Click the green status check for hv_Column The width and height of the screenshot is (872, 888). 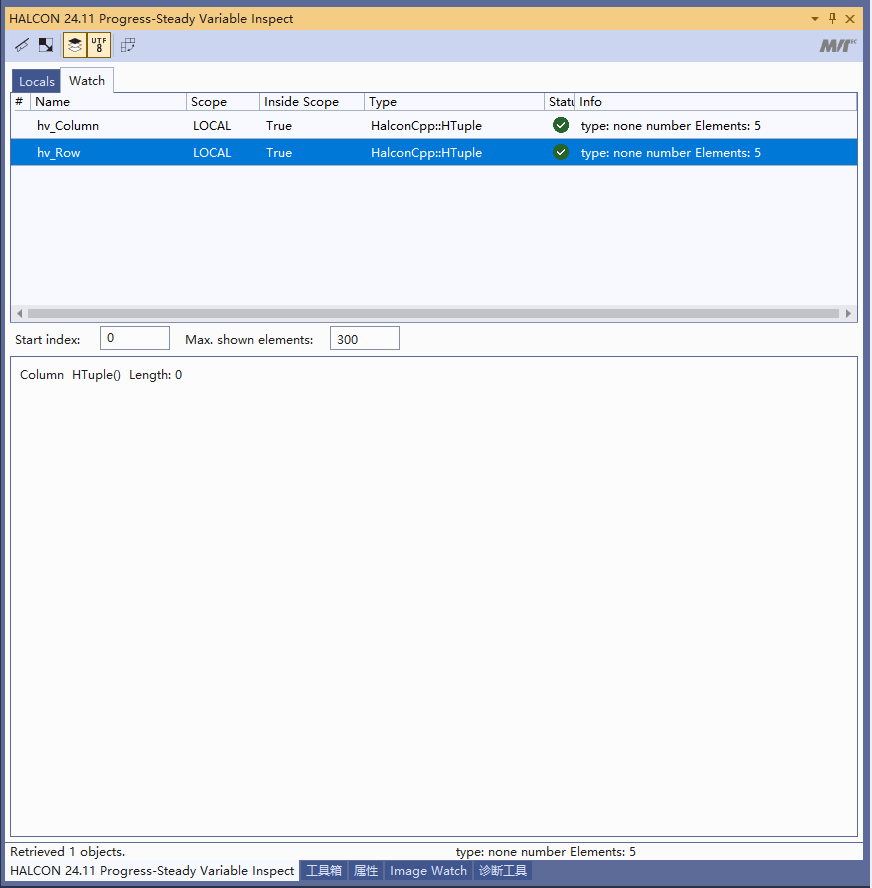pyautogui.click(x=561, y=125)
